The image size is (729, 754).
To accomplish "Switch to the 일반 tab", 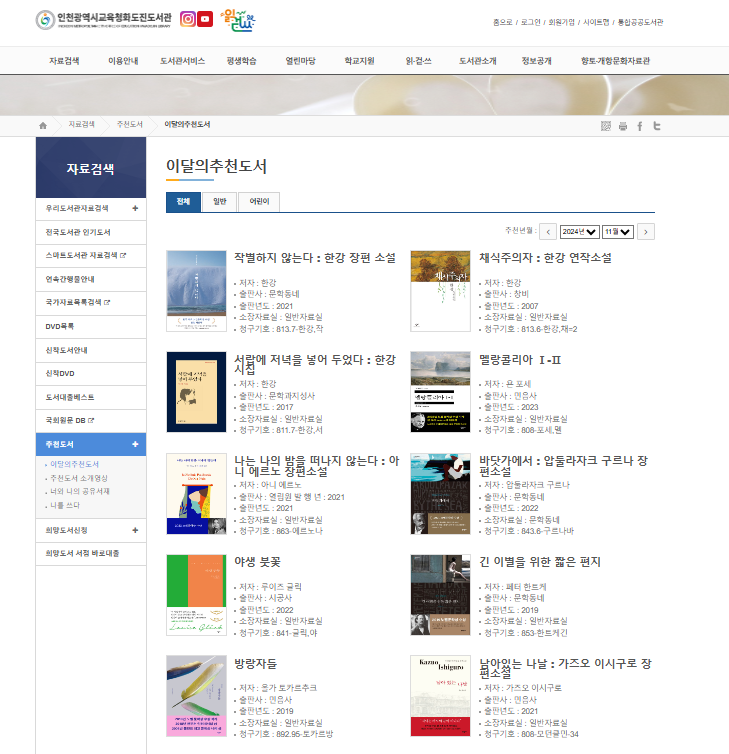I will pos(219,202).
